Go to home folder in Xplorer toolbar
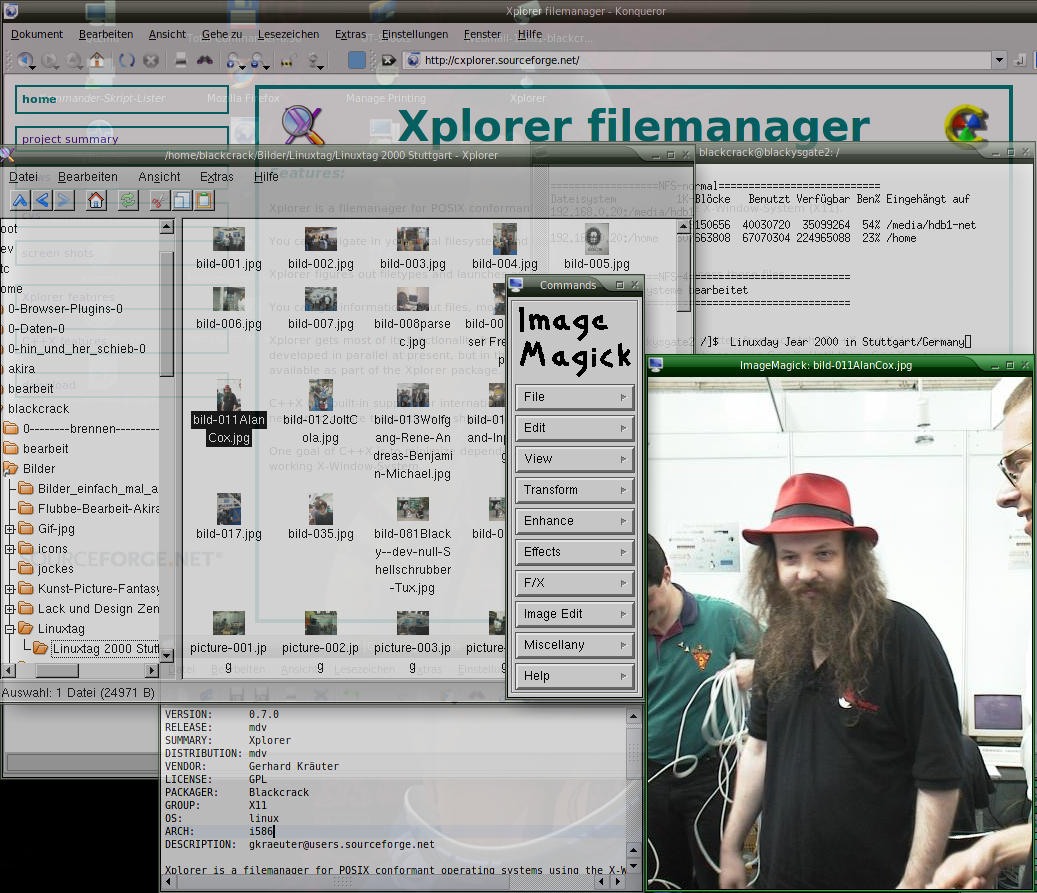 click(96, 200)
